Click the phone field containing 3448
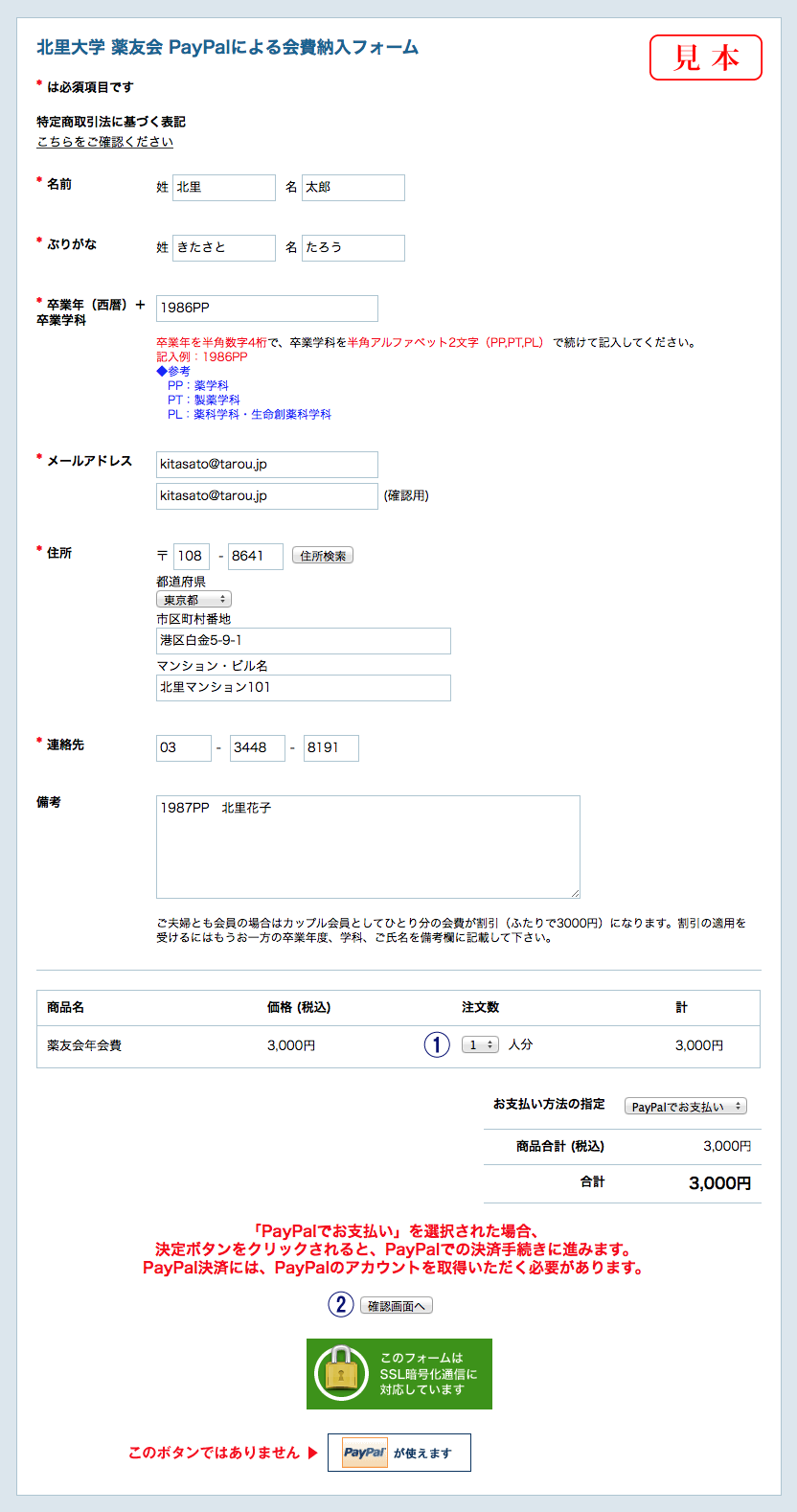The height and width of the screenshot is (1512, 797). (x=258, y=748)
